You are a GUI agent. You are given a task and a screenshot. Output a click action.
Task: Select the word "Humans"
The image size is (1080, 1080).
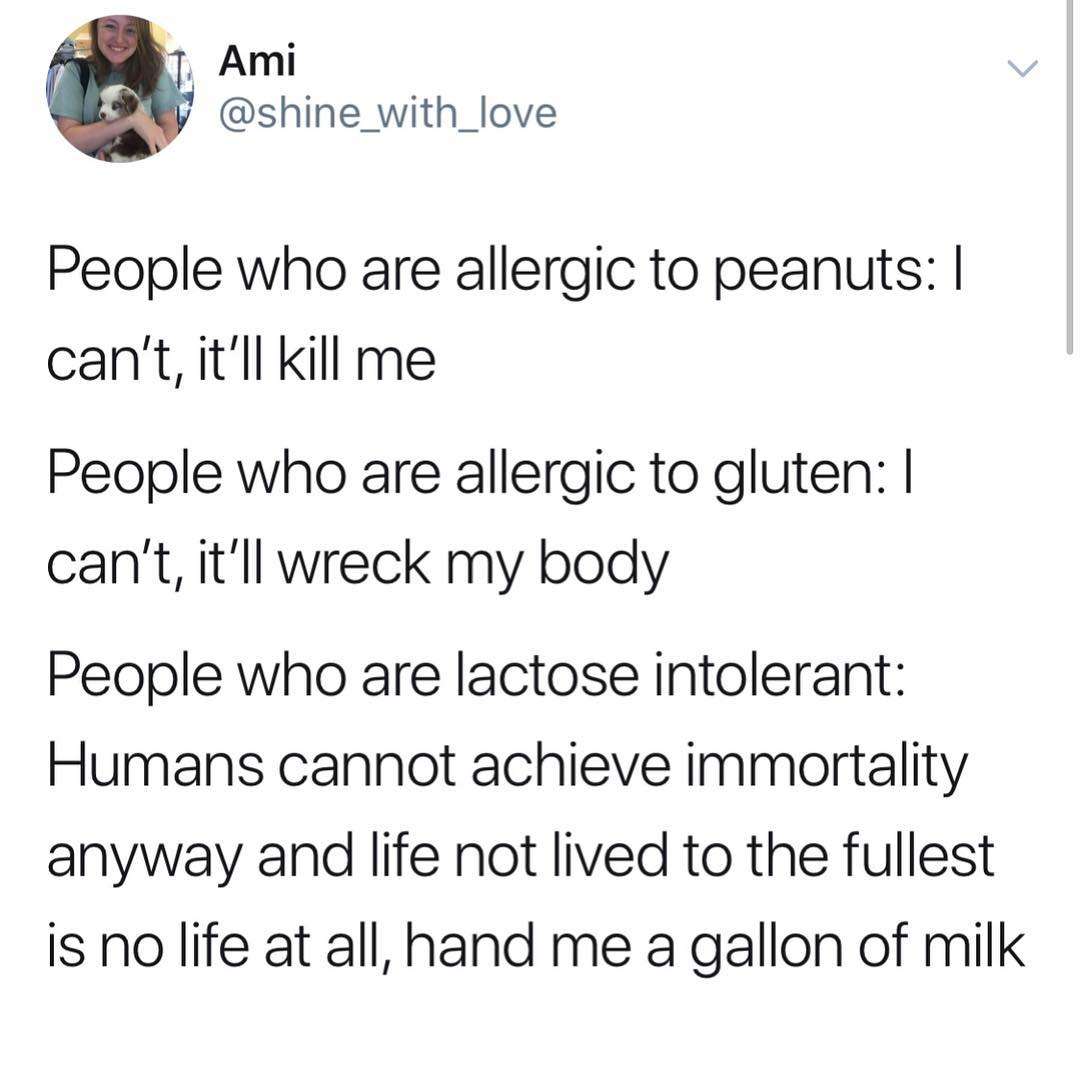pos(155,765)
